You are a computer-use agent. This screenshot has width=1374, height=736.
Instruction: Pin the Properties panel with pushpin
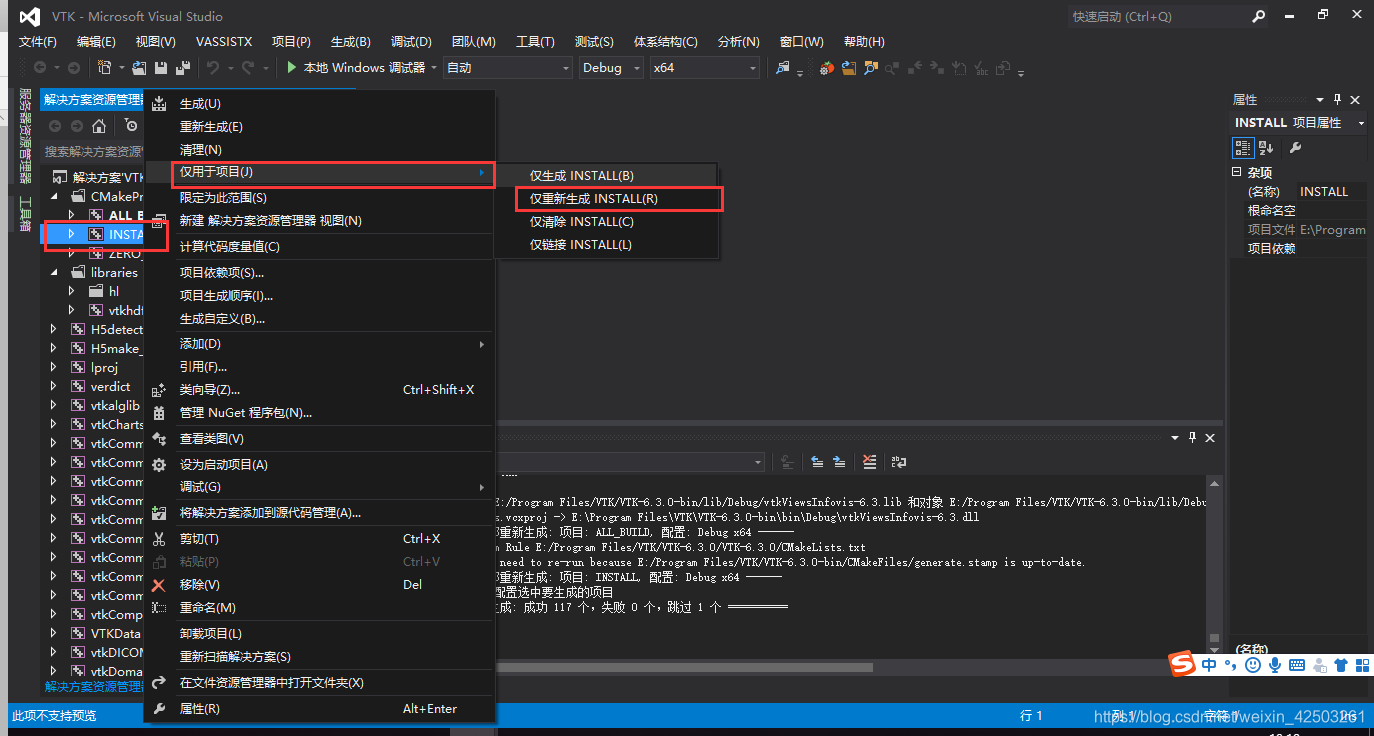(1337, 100)
